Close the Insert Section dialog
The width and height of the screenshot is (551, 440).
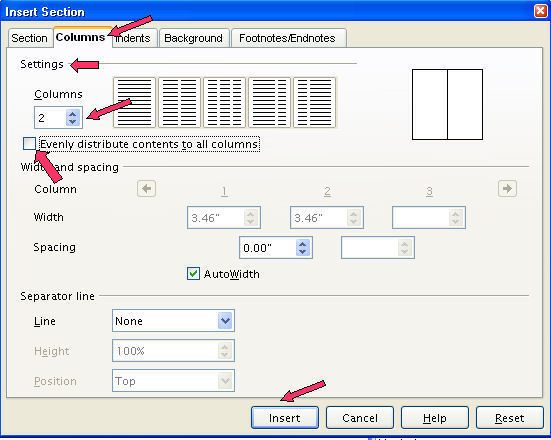point(541,11)
